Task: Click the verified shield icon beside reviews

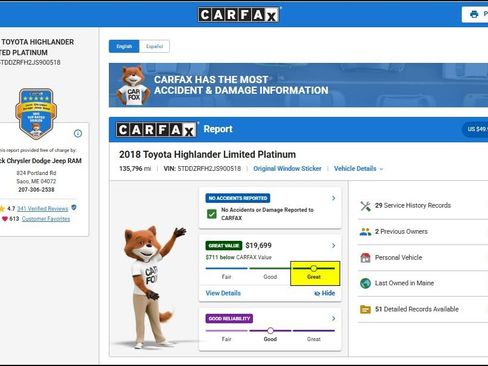Action: point(74,208)
